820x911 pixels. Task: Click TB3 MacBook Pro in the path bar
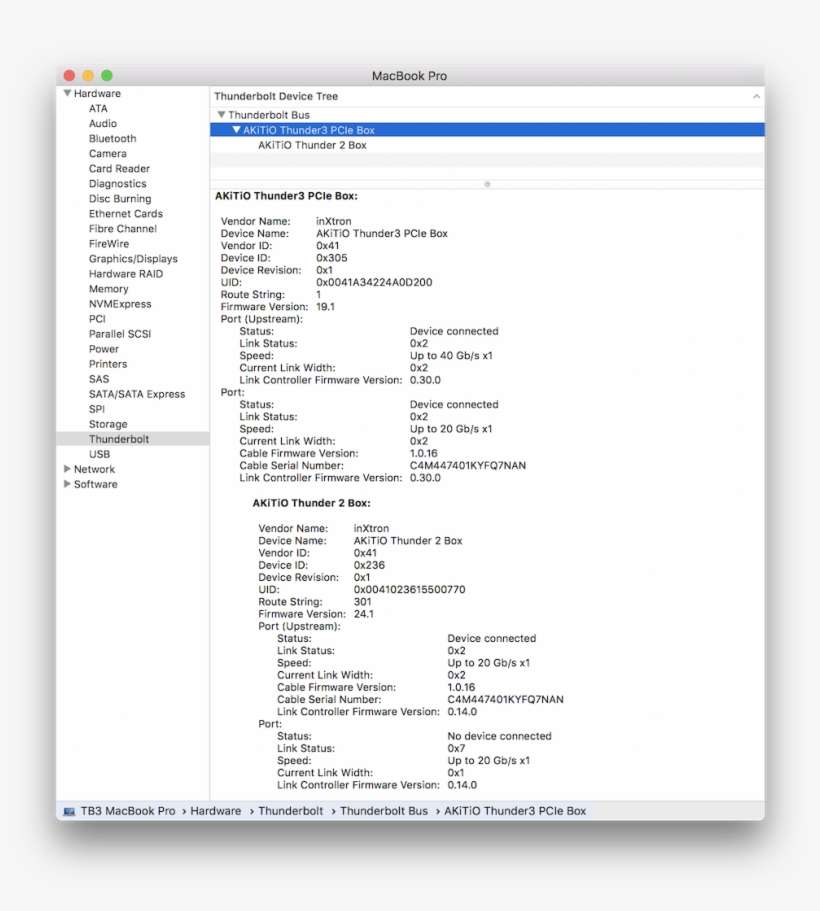pos(129,811)
